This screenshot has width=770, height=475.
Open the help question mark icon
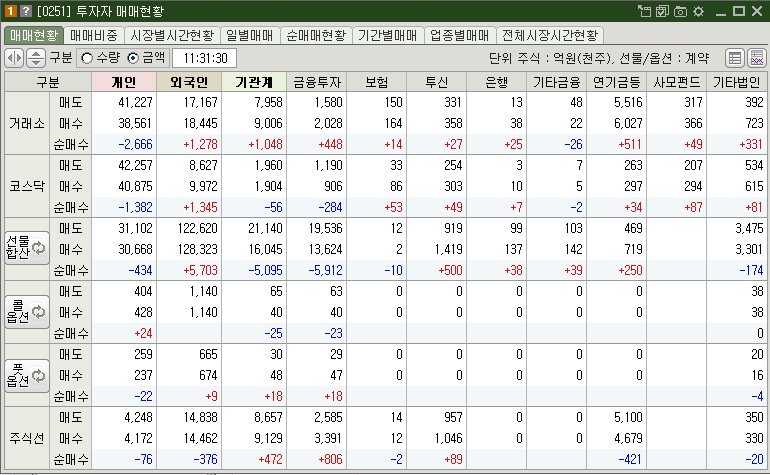tap(26, 11)
